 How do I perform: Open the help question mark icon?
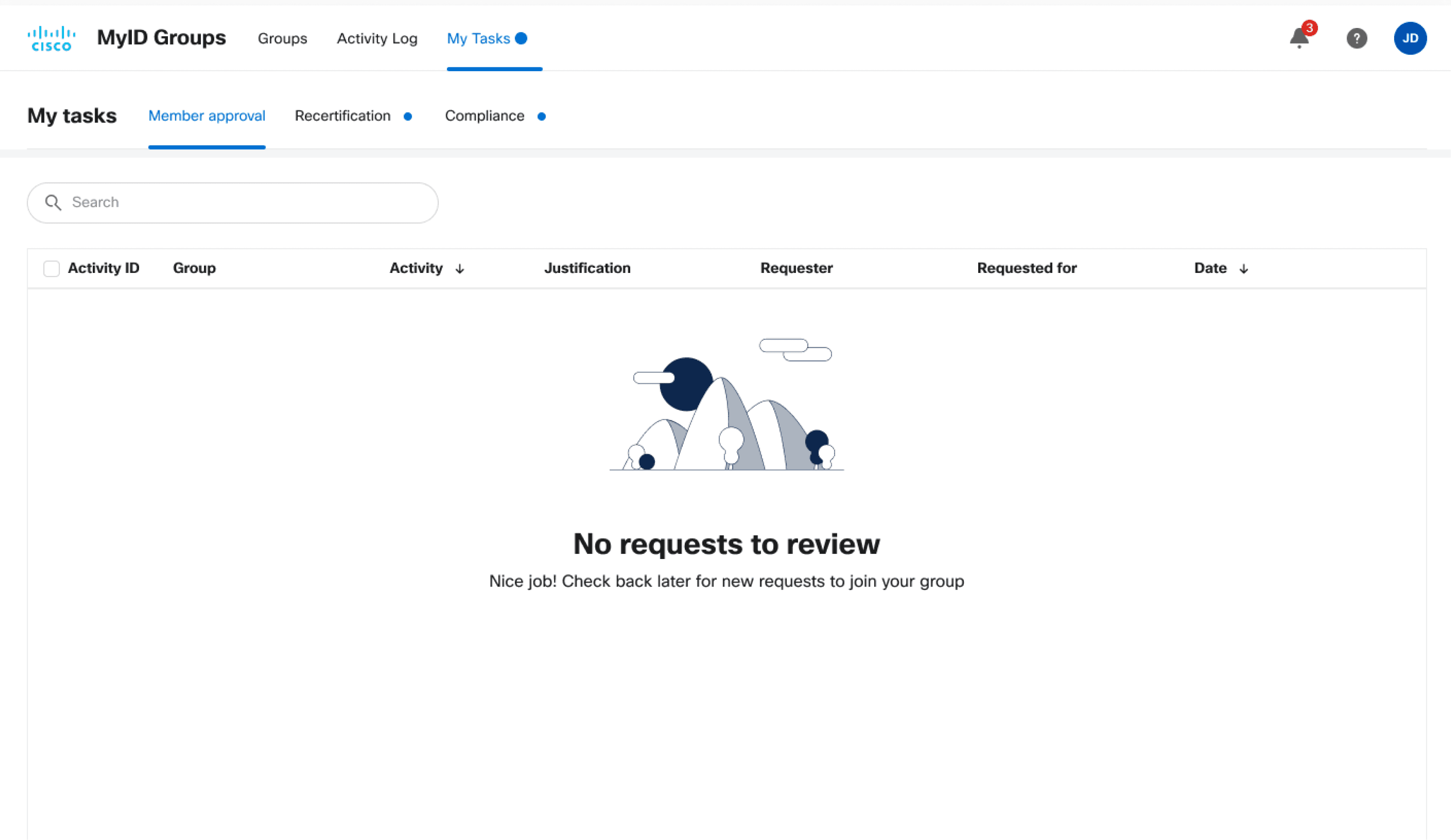(x=1356, y=39)
